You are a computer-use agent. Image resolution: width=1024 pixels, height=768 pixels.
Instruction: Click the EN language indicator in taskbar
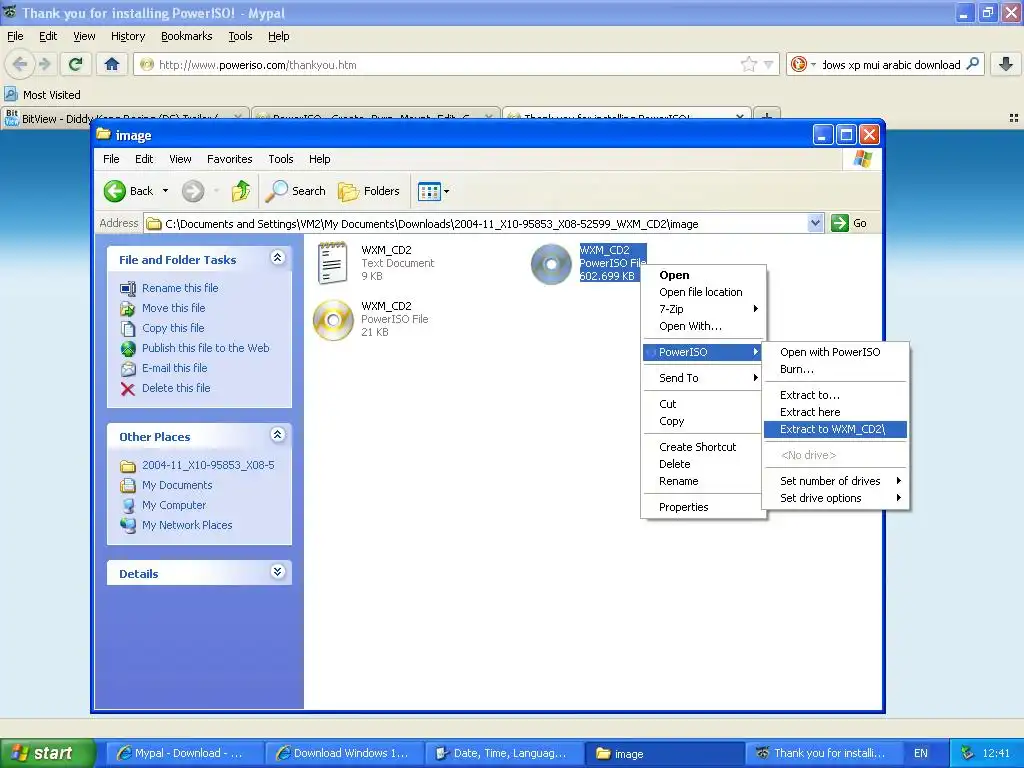pyautogui.click(x=920, y=753)
